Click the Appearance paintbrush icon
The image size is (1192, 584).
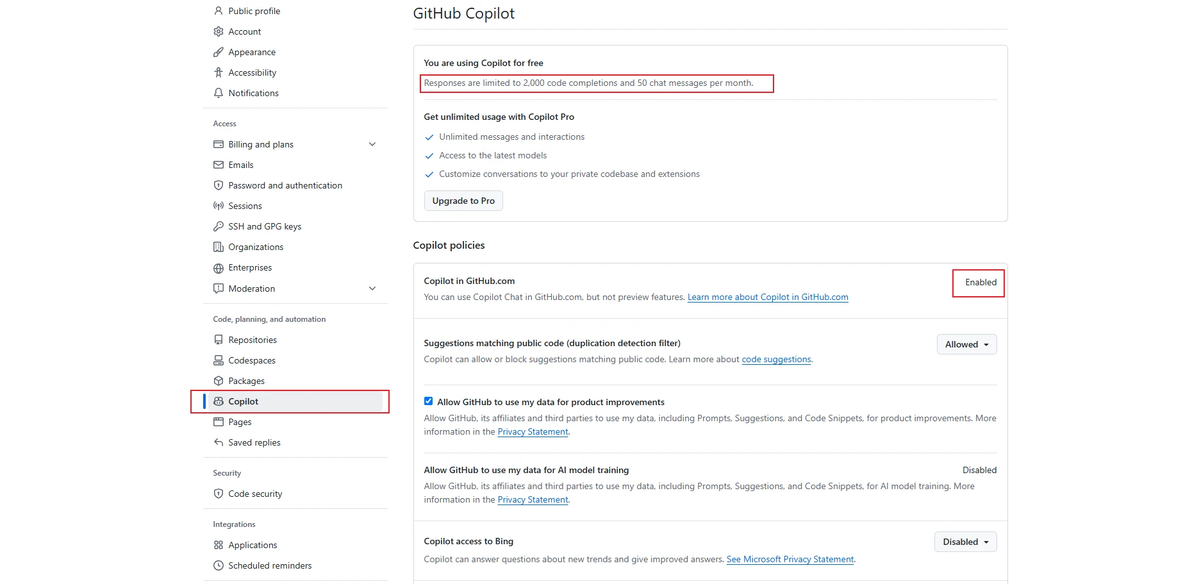[x=218, y=52]
